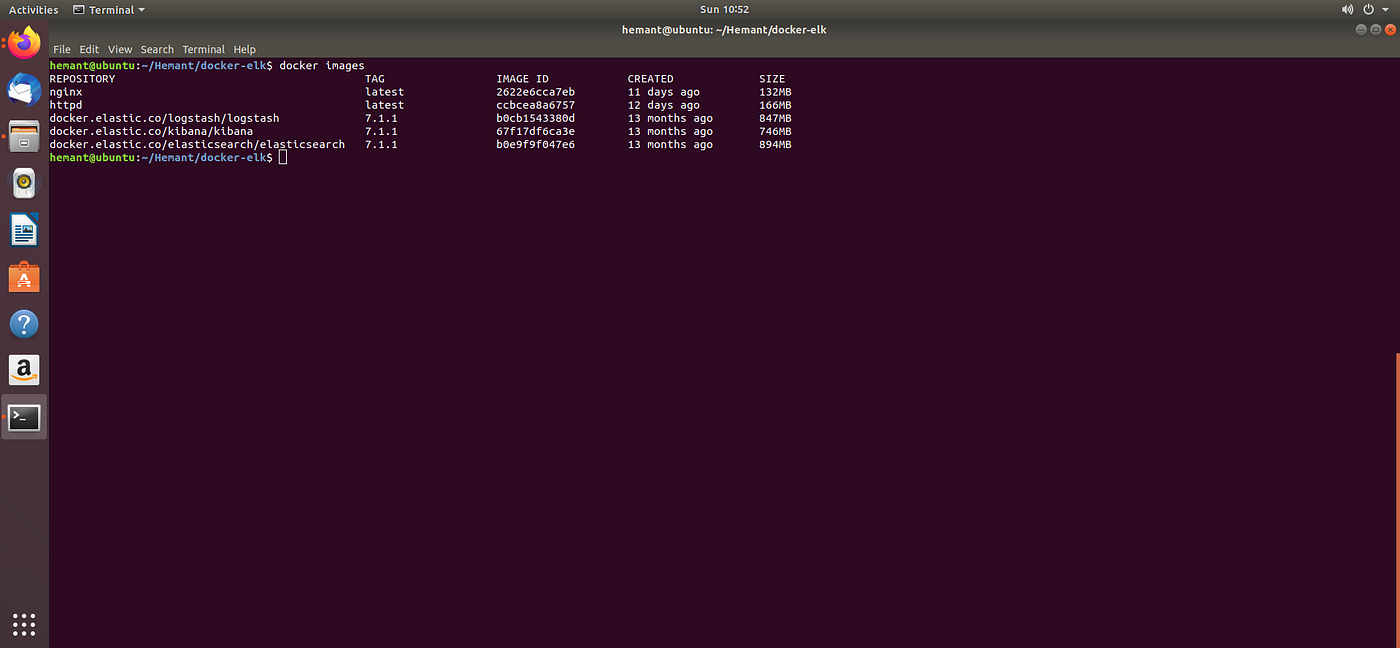Open the Amazon launcher in the dock
This screenshot has height=648, width=1400.
point(23,370)
